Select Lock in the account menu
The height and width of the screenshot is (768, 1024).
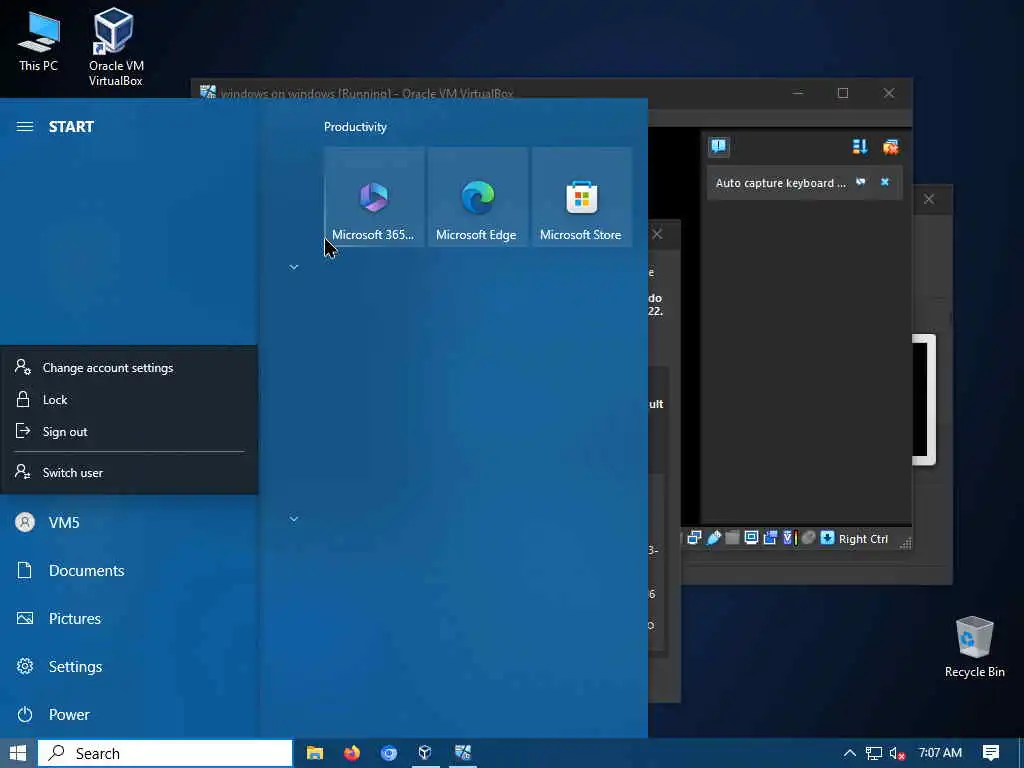(x=129, y=400)
